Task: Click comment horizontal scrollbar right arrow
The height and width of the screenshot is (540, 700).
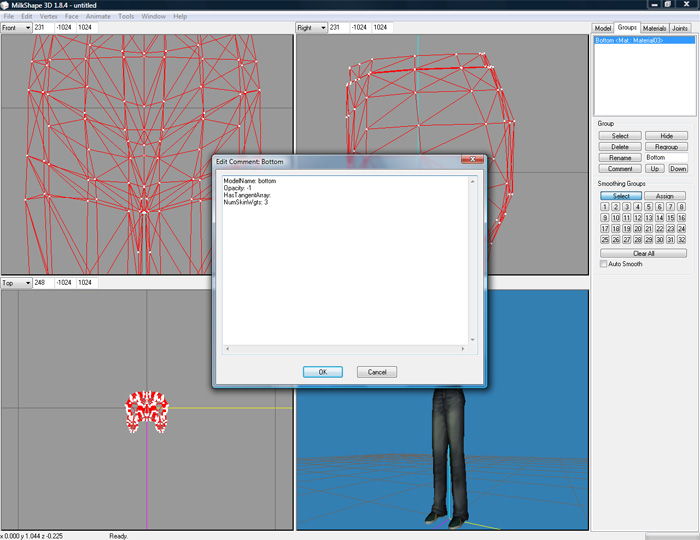Action: click(x=463, y=349)
